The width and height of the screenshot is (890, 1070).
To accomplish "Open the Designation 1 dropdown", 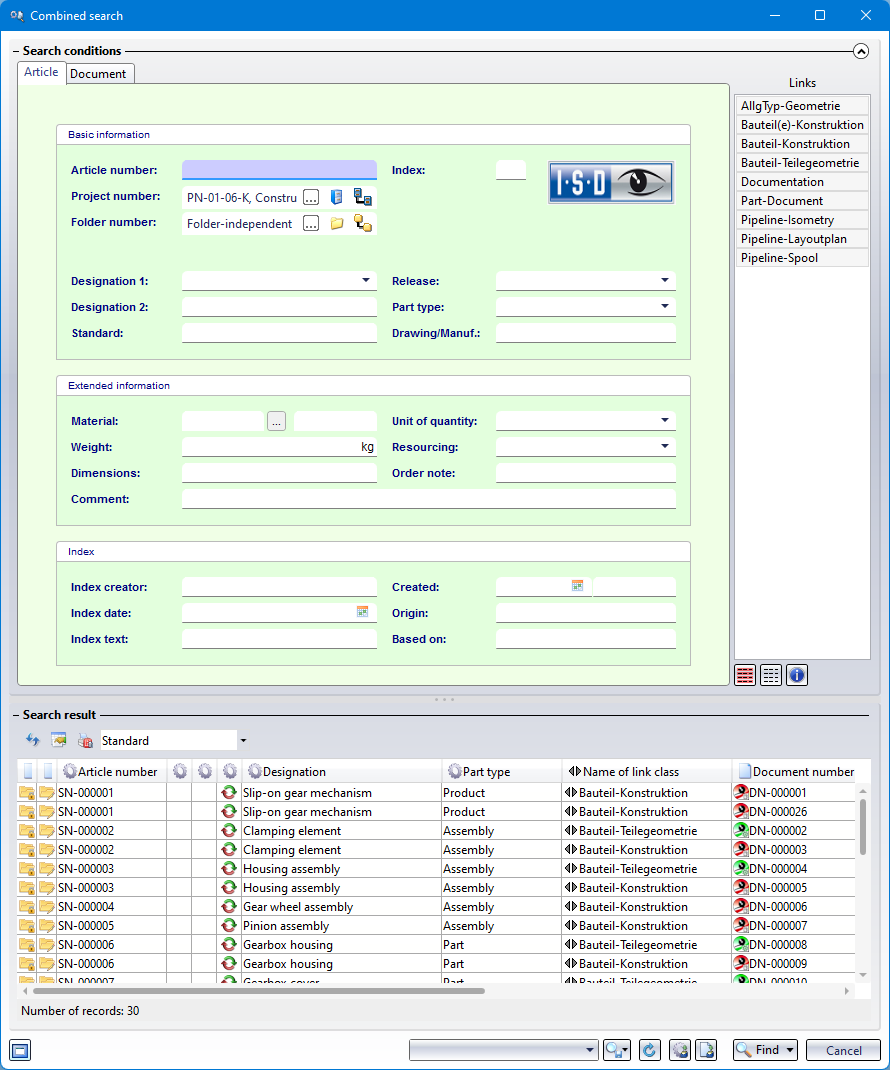I will tap(366, 280).
